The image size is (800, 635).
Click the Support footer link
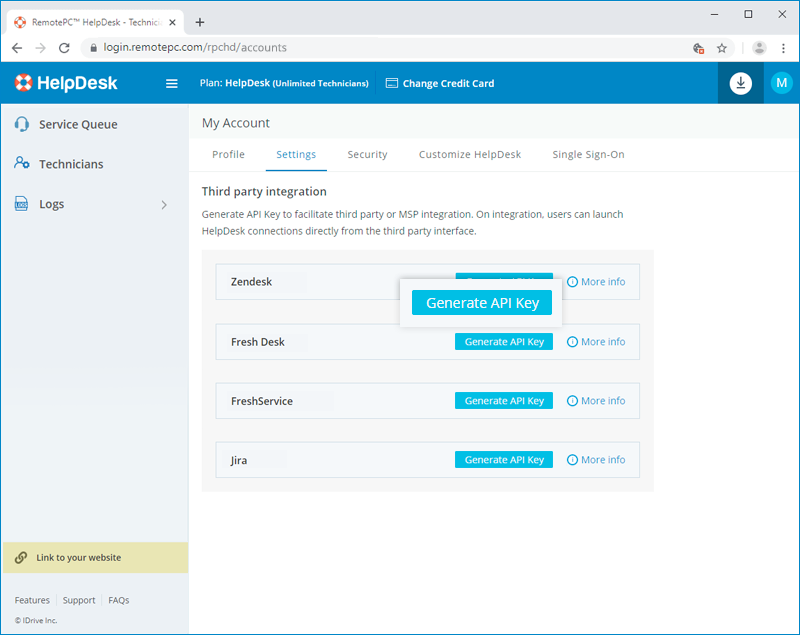coord(79,600)
